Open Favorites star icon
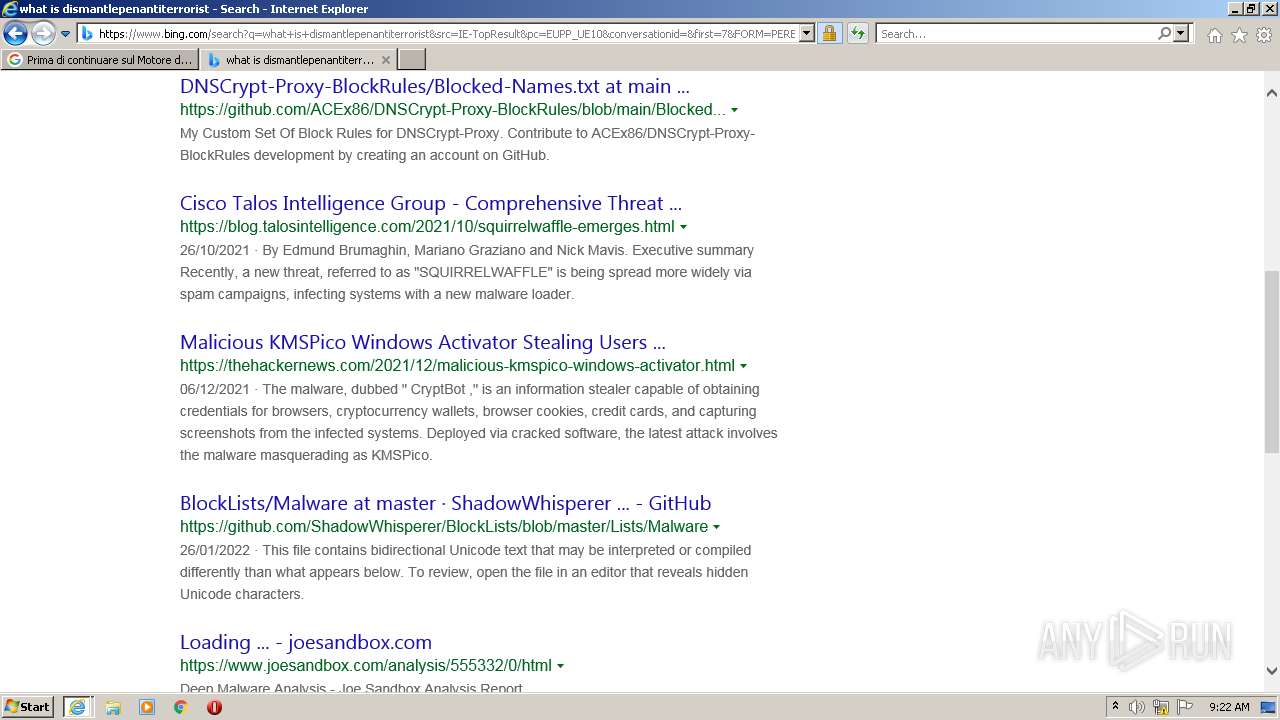 (1239, 35)
